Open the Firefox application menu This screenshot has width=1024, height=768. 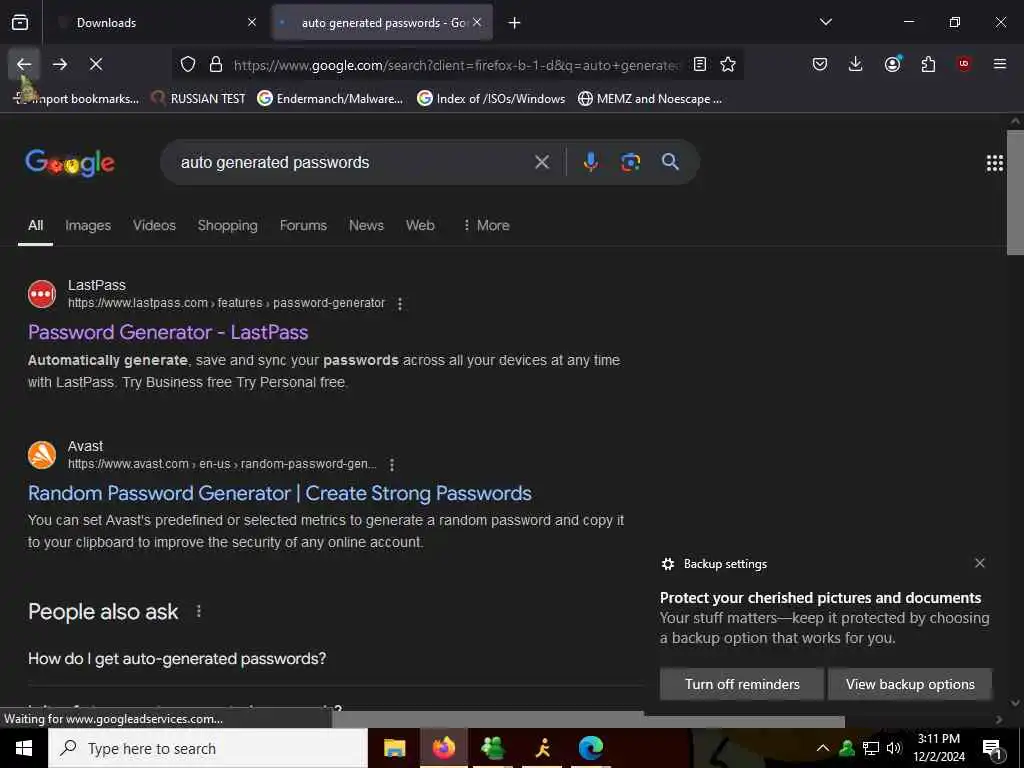tap(1000, 64)
